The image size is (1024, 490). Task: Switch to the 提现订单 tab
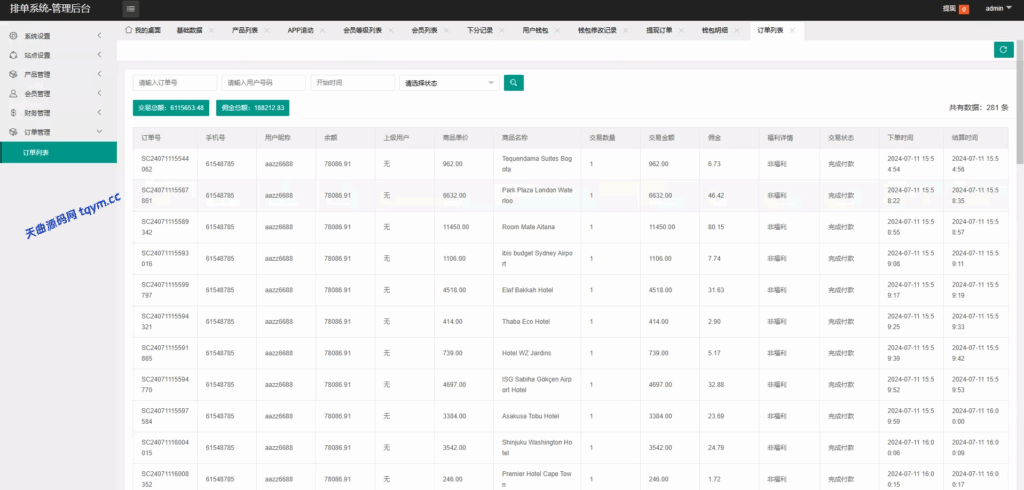coord(660,31)
